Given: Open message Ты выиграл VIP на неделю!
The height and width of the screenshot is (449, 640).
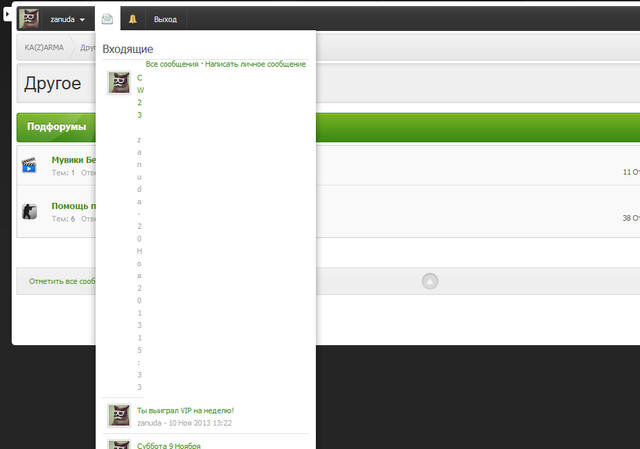Looking at the screenshot, I should [185, 410].
